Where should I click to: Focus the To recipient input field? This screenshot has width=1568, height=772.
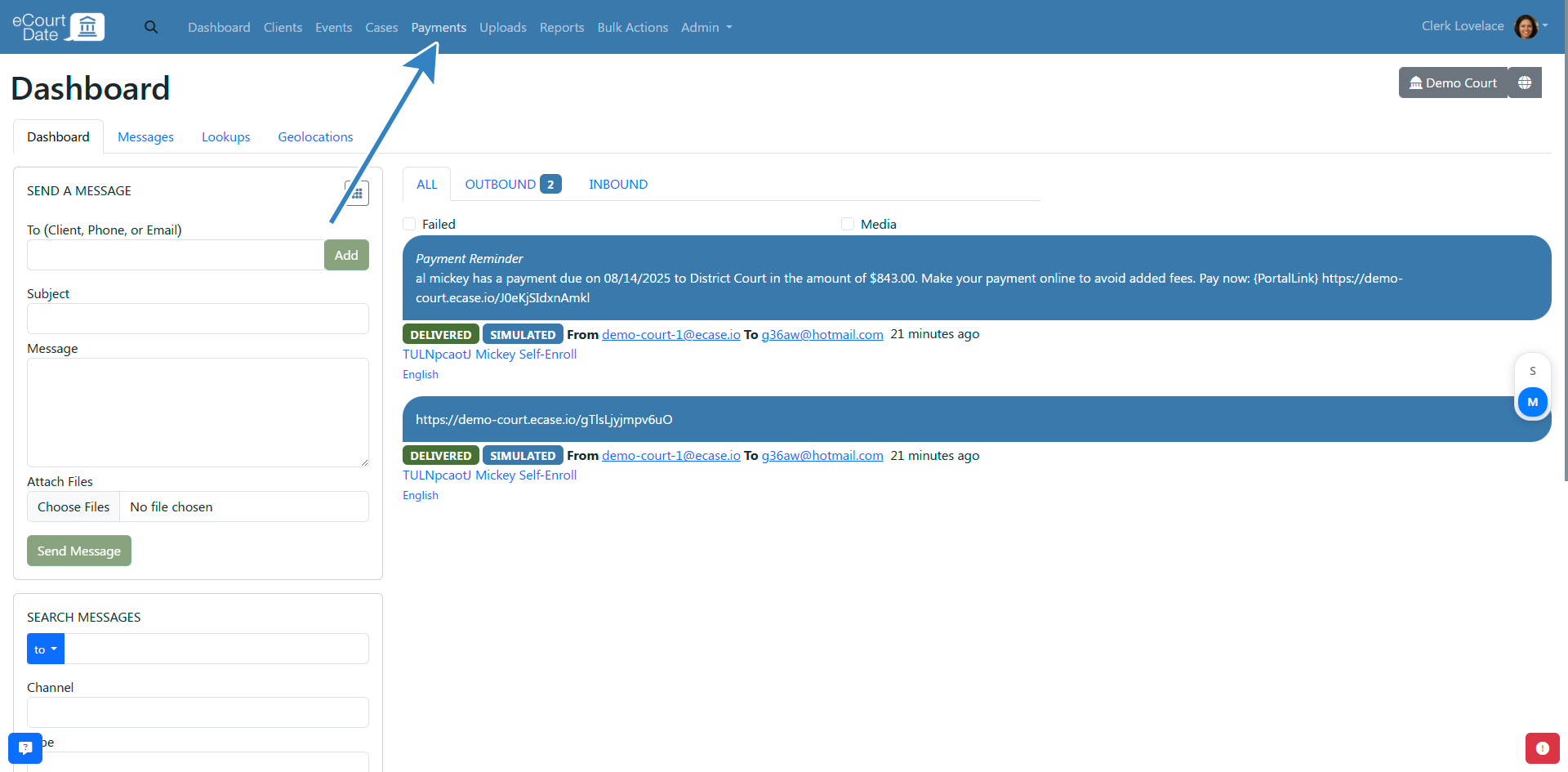(x=176, y=255)
